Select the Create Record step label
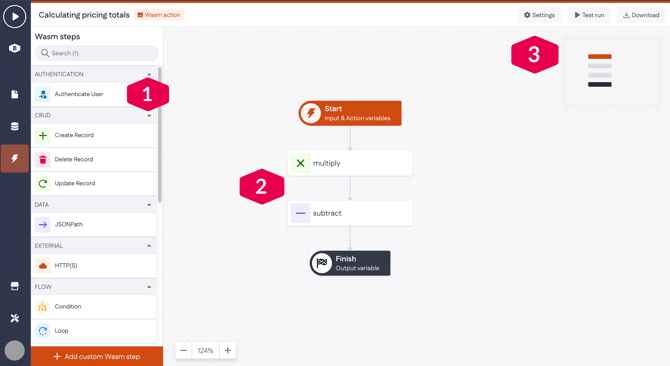This screenshot has height=366, width=670. [74, 135]
